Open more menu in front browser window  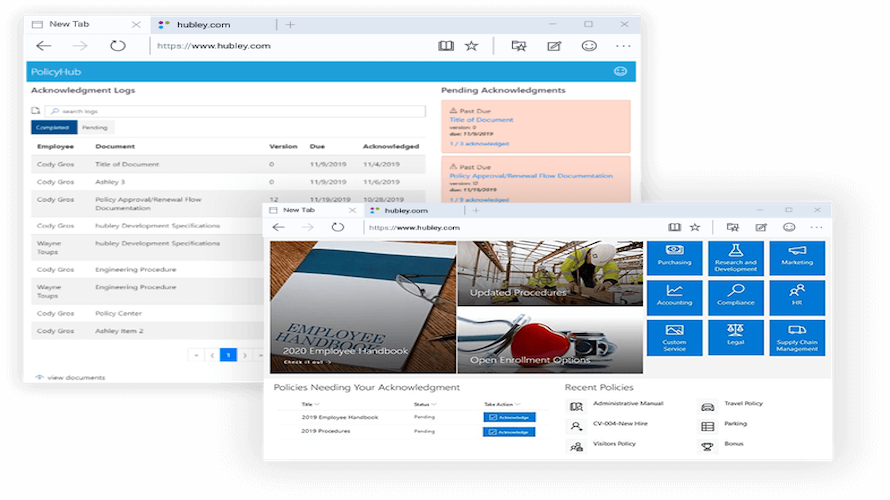(x=816, y=227)
